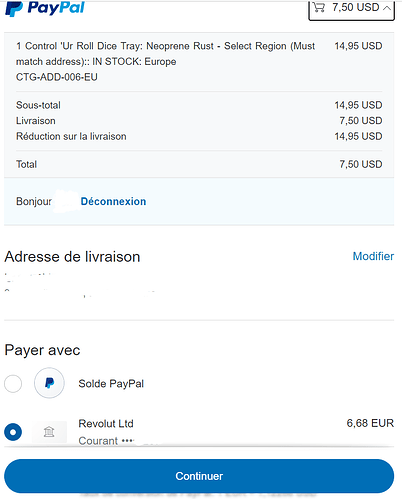Click Modifier to change delivery address

373,256
